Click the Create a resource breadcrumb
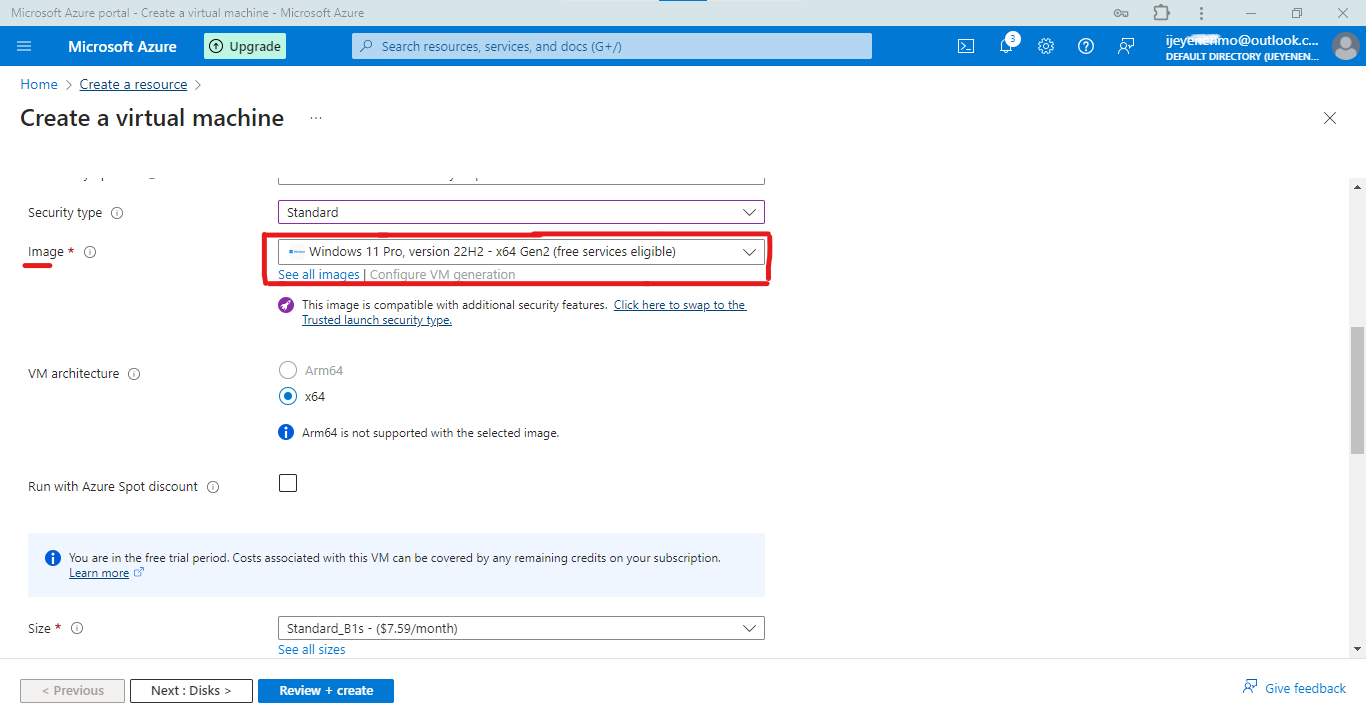The width and height of the screenshot is (1366, 728). click(x=134, y=85)
